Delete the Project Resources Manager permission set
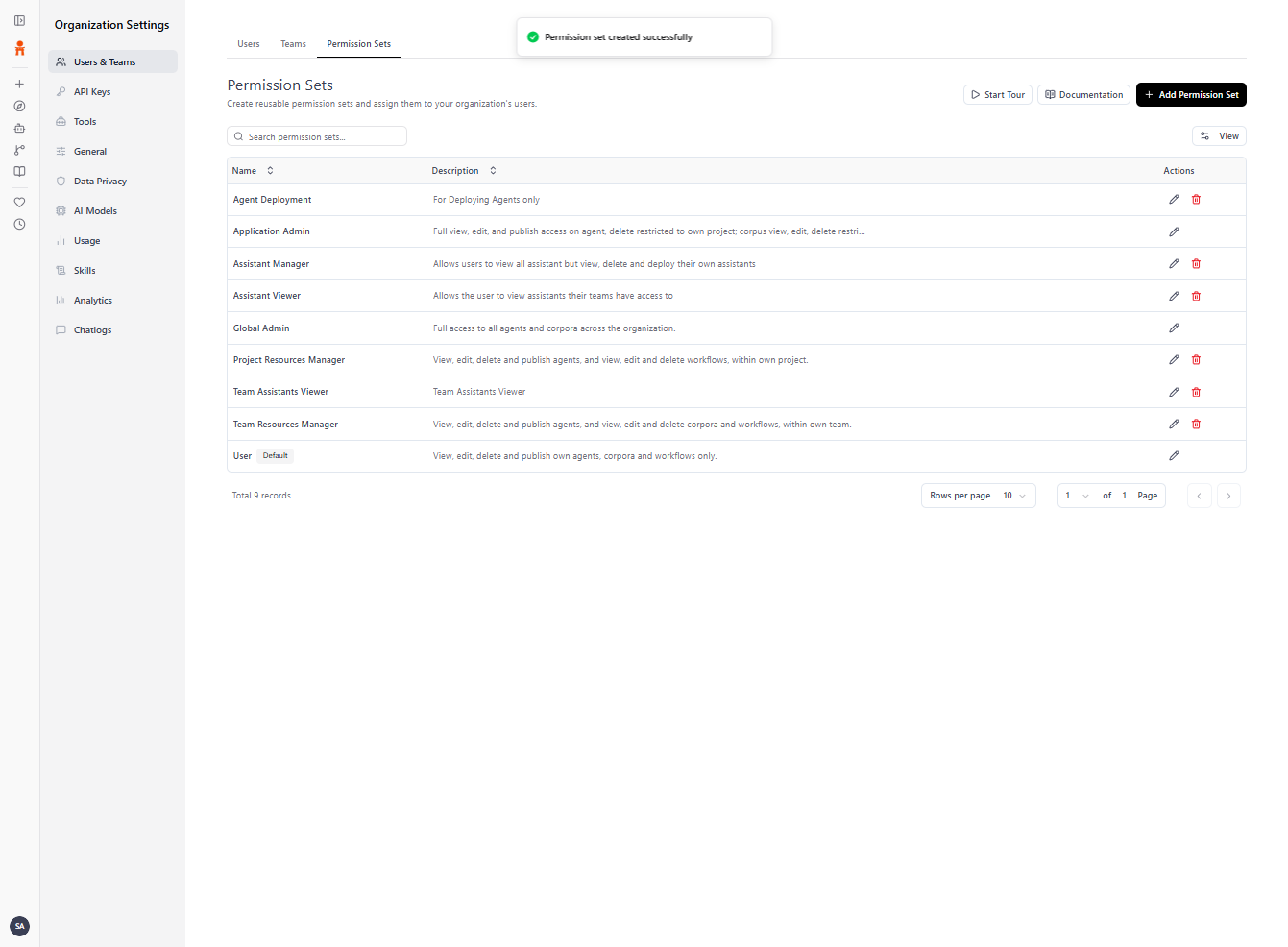1288x947 pixels. (x=1196, y=360)
